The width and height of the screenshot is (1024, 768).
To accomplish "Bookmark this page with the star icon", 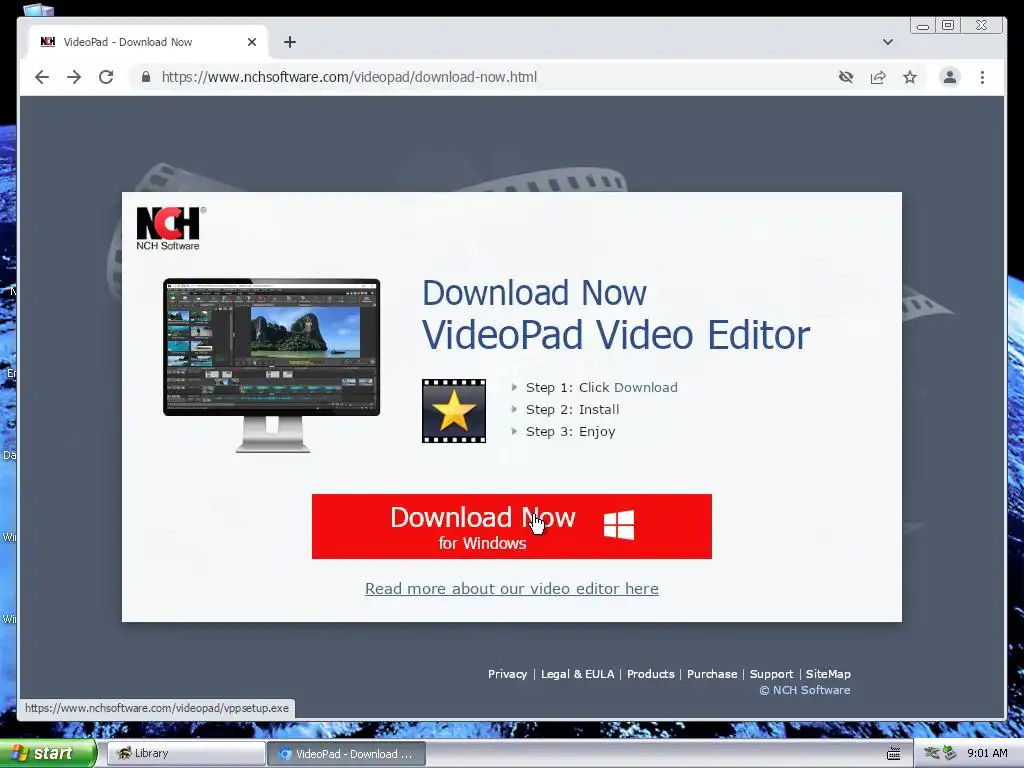I will click(x=910, y=77).
